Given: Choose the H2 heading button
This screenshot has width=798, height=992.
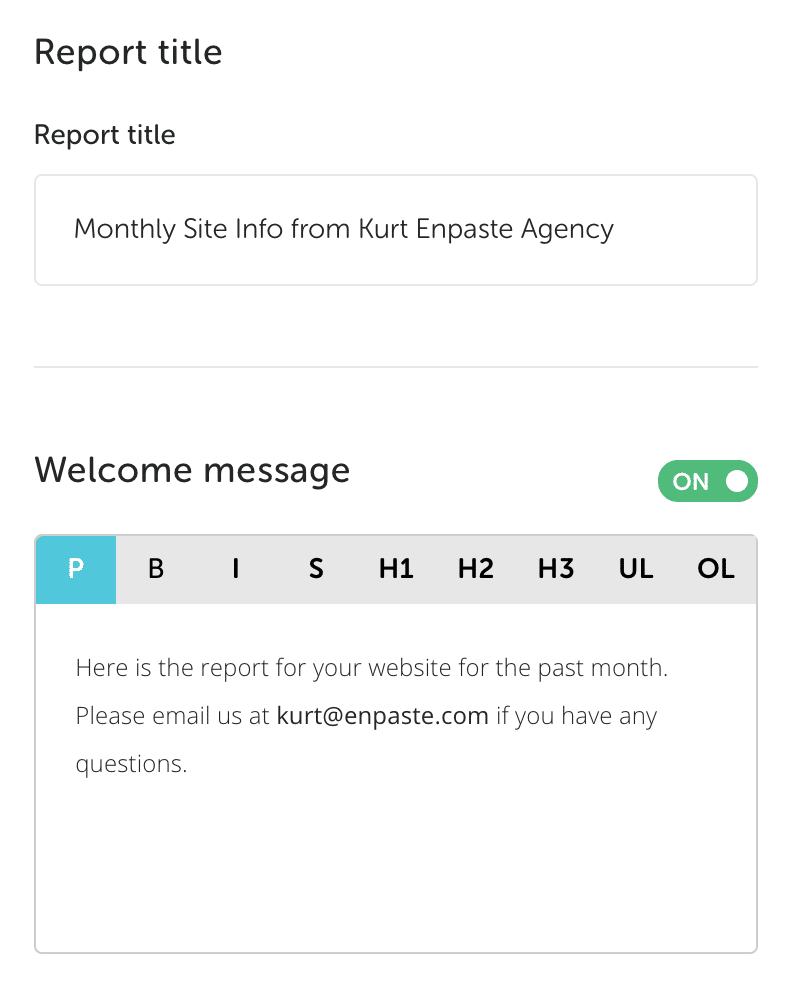Looking at the screenshot, I should click(x=476, y=570).
